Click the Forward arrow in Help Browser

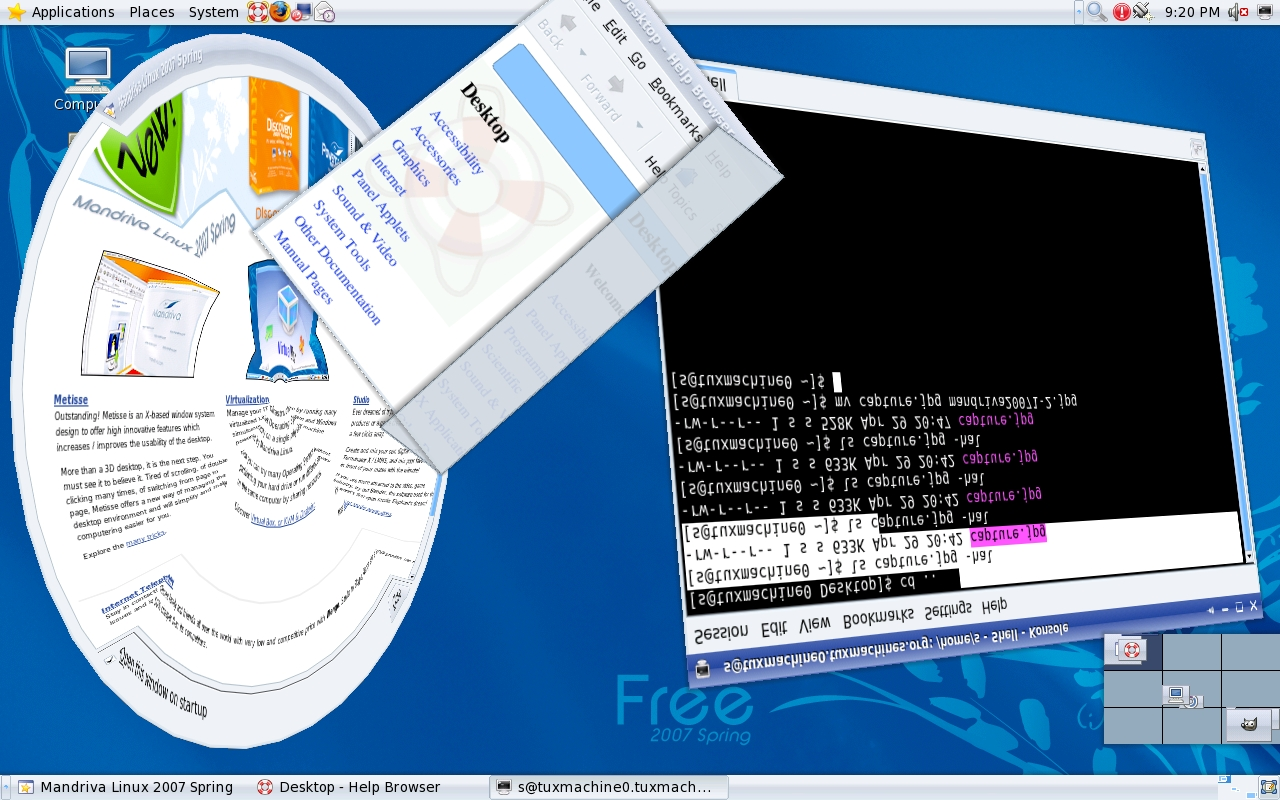[x=616, y=85]
